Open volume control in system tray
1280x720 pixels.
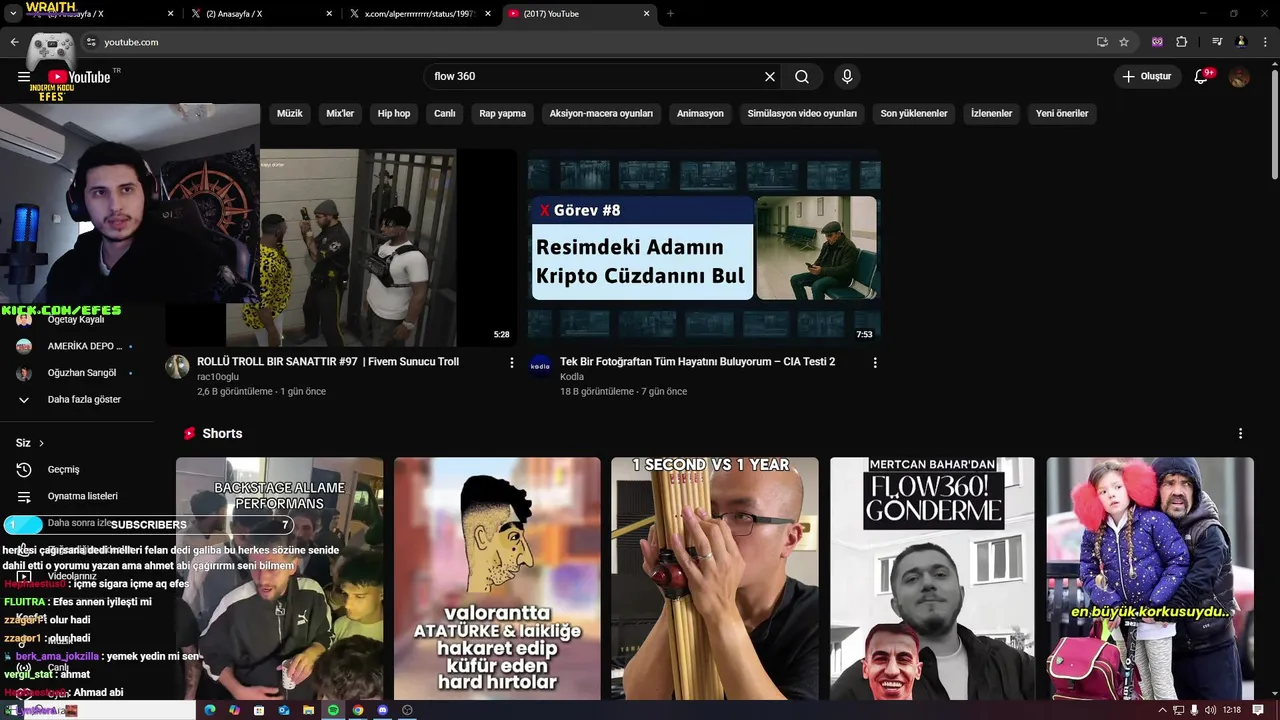coord(1211,710)
